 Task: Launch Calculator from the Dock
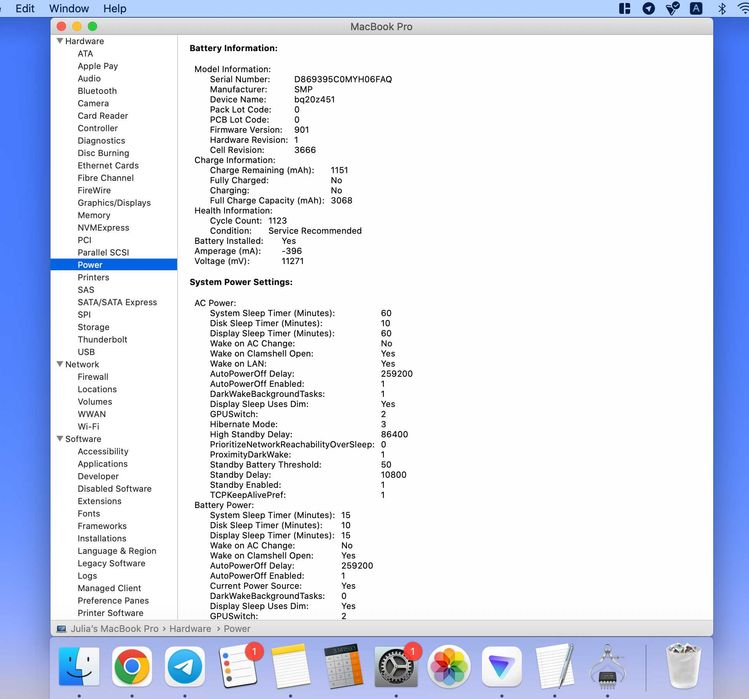(343, 666)
